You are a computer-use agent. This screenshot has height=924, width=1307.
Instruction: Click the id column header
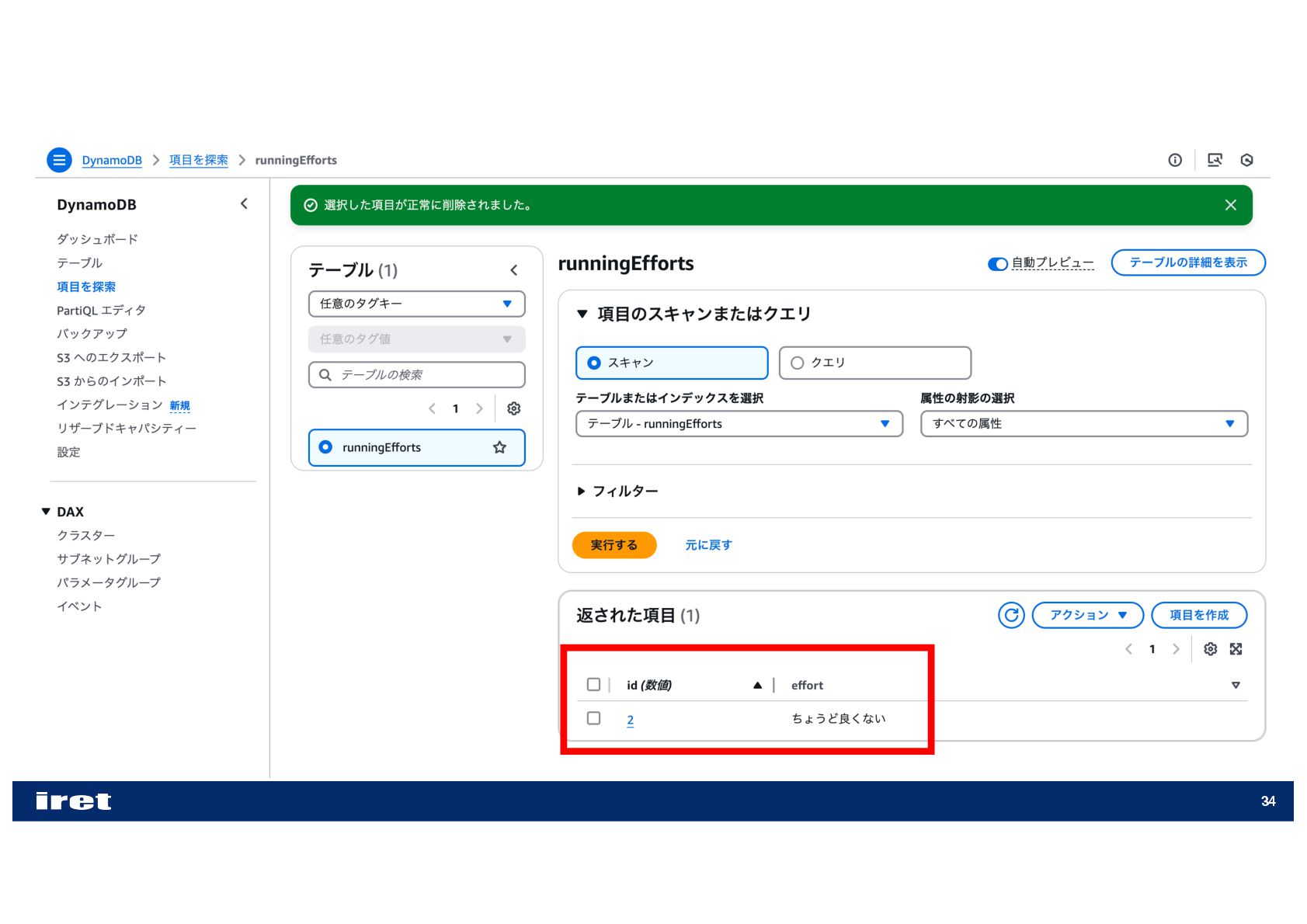coord(648,685)
